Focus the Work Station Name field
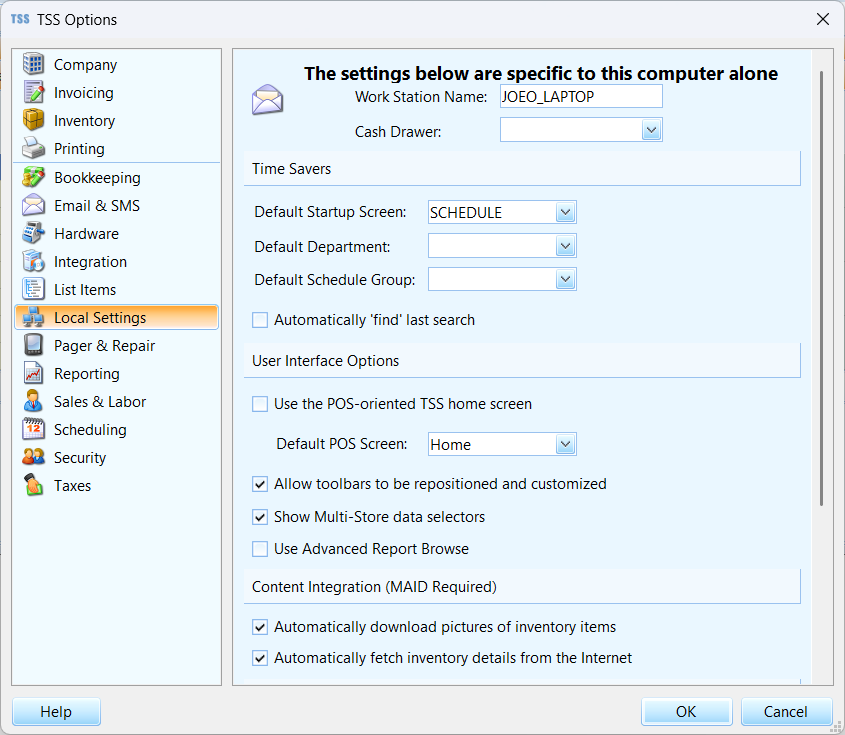 pos(581,96)
